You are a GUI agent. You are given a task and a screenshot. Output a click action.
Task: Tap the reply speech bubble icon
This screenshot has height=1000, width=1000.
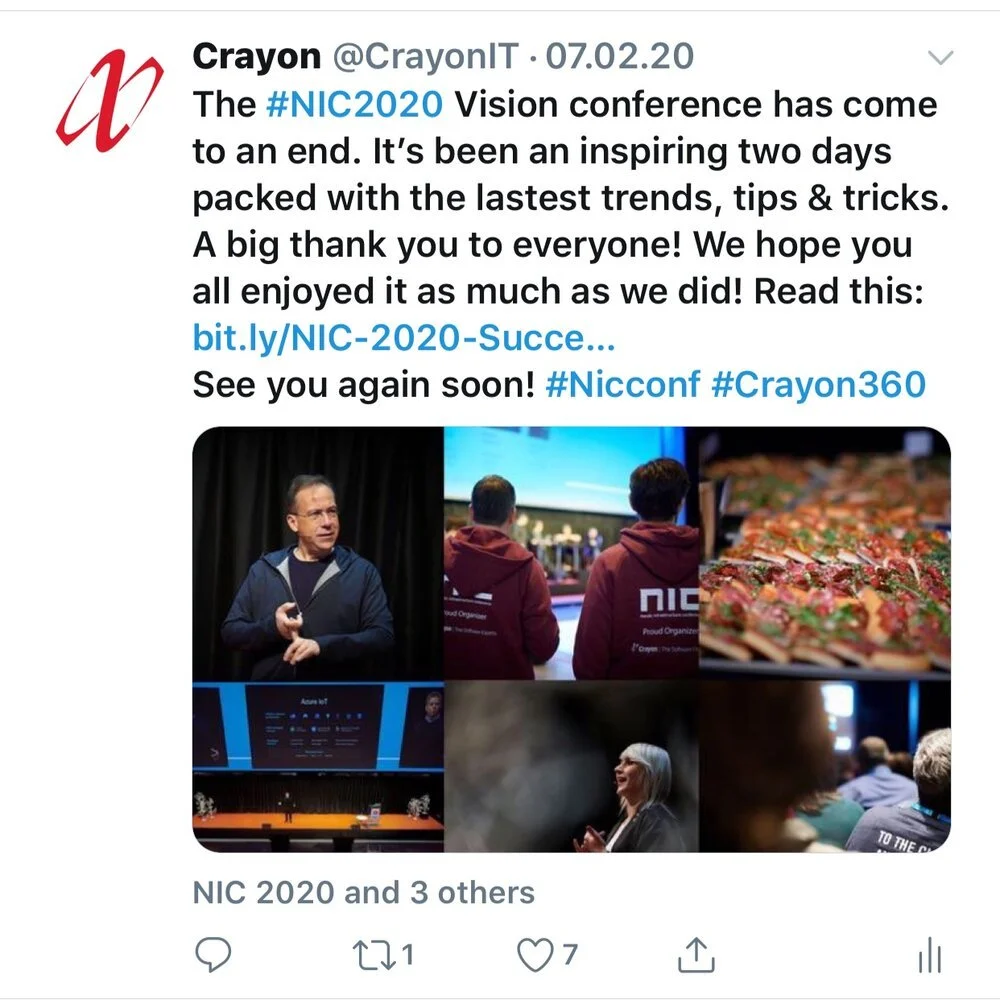(213, 955)
